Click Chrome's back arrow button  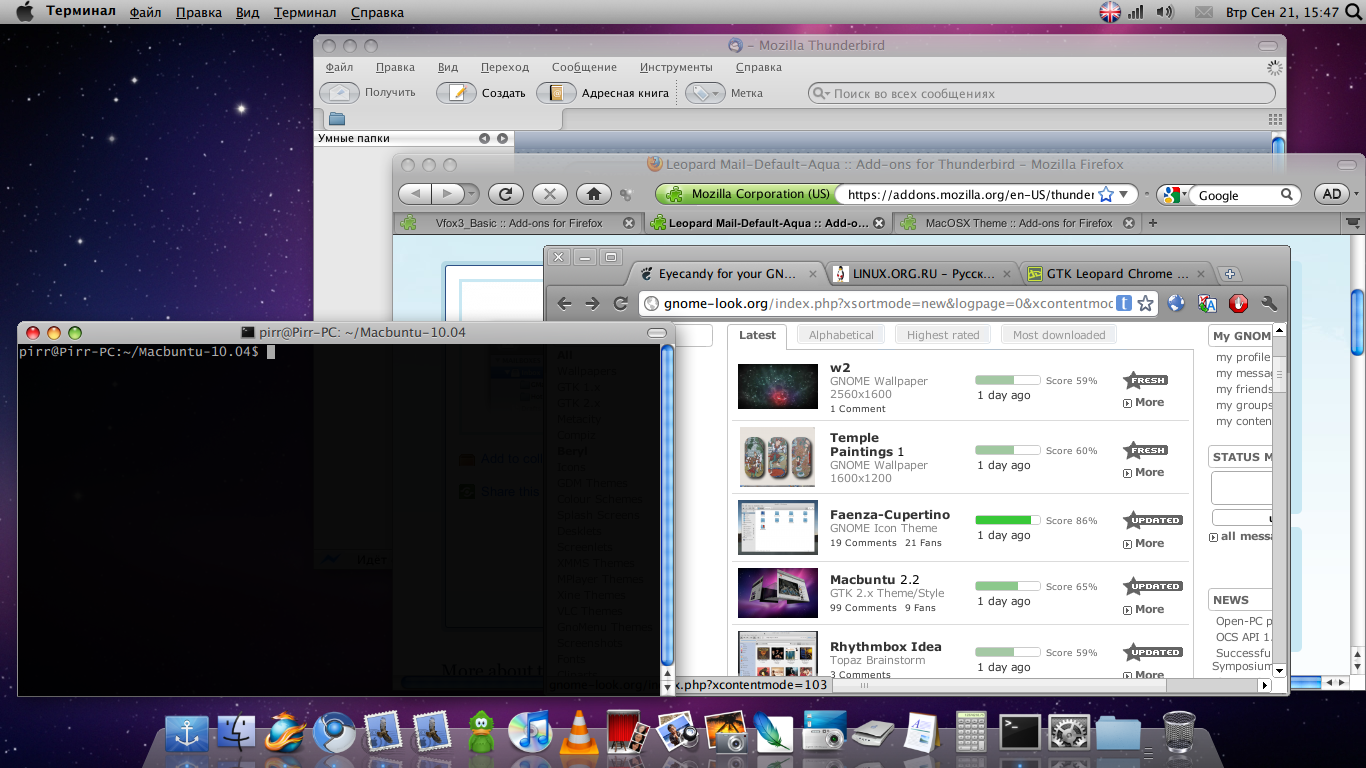click(565, 303)
